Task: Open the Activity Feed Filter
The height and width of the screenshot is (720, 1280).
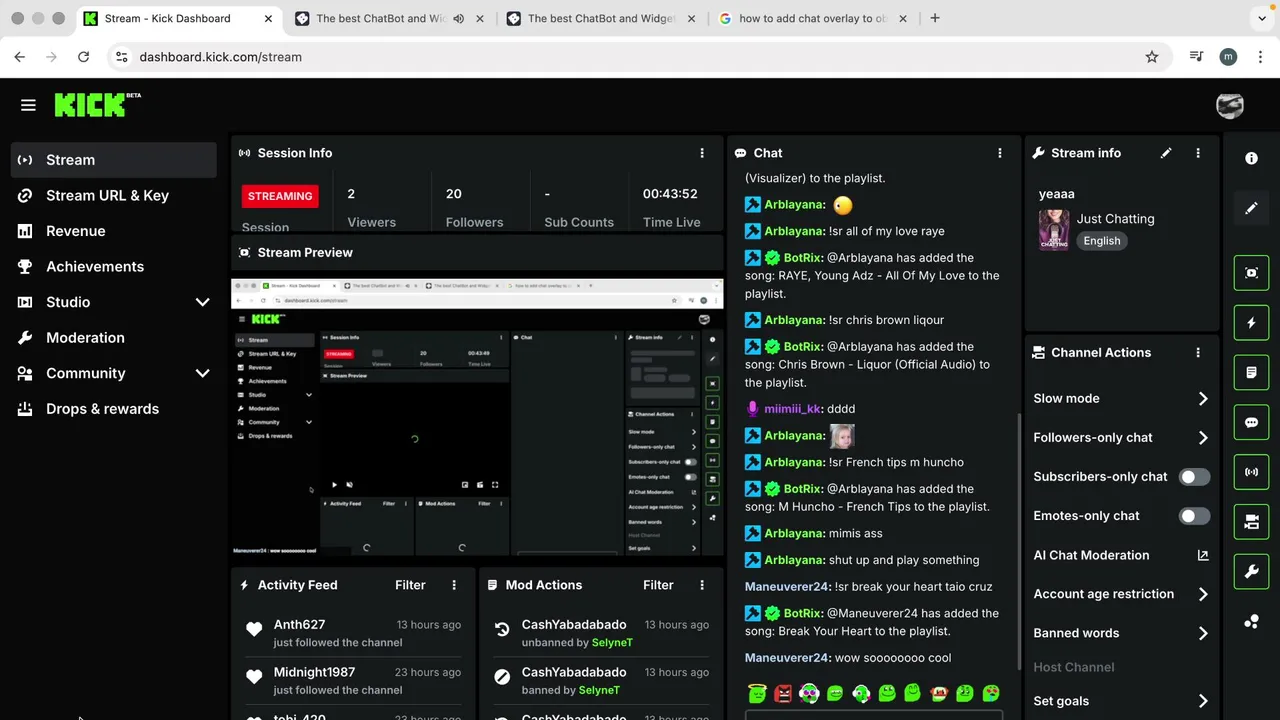Action: click(410, 585)
